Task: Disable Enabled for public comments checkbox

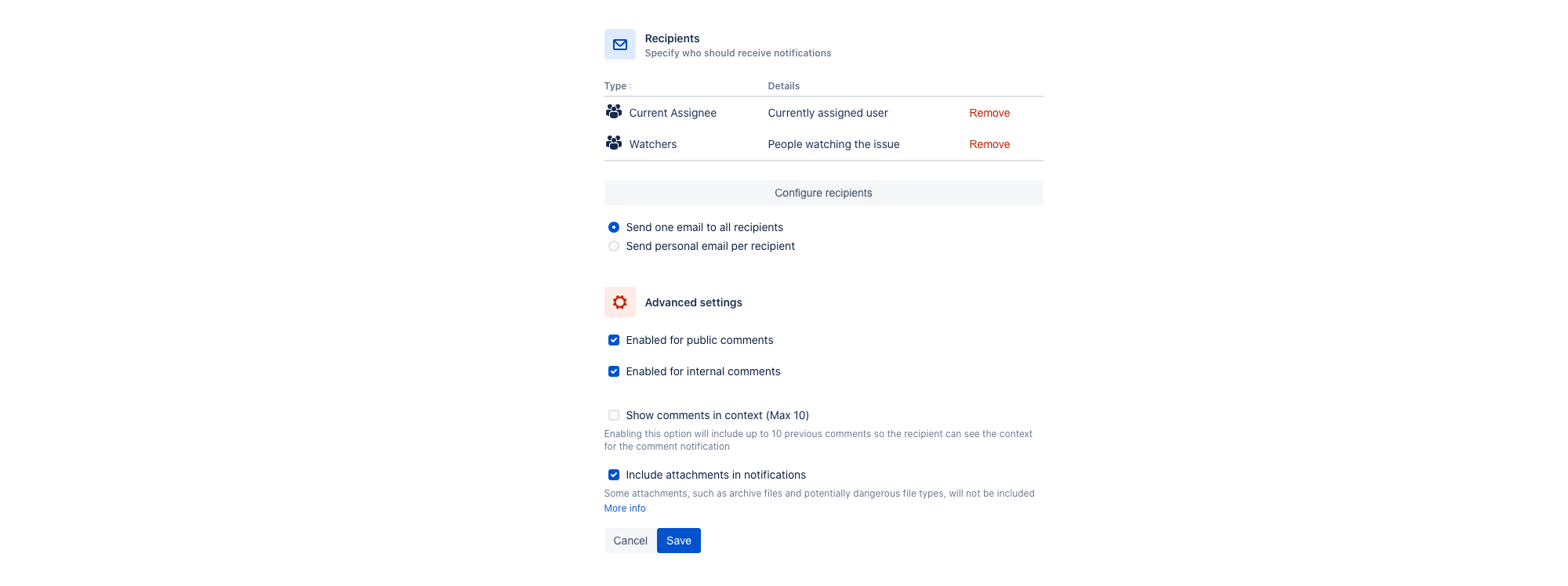Action: 614,340
